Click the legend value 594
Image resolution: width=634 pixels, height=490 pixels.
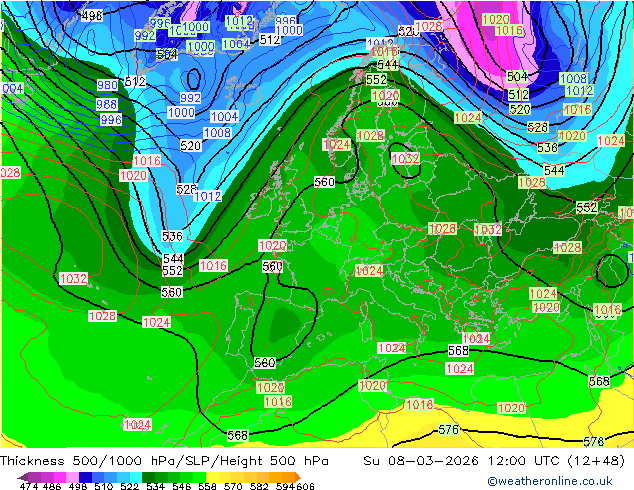[x=285, y=486]
